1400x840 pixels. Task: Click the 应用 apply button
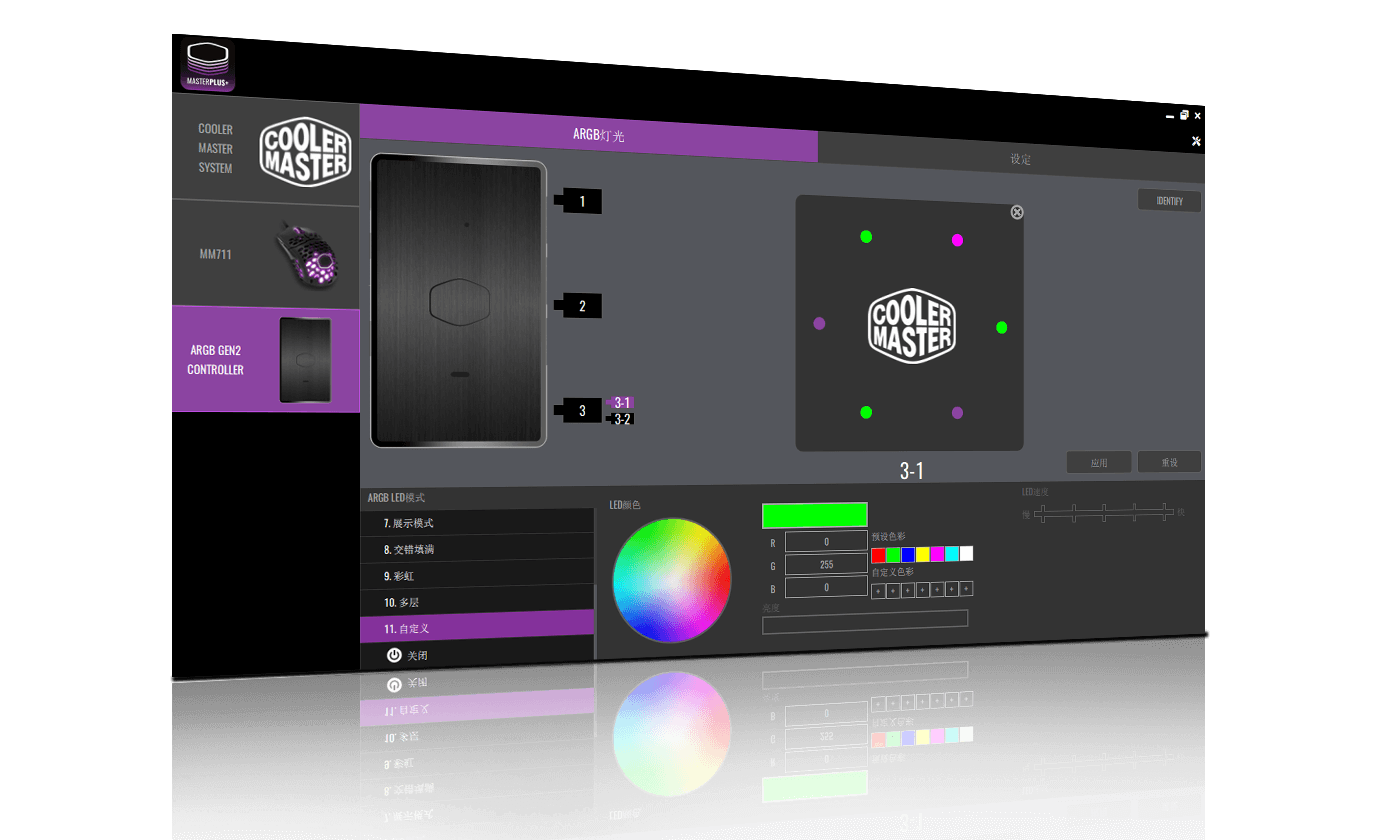coord(1099,463)
